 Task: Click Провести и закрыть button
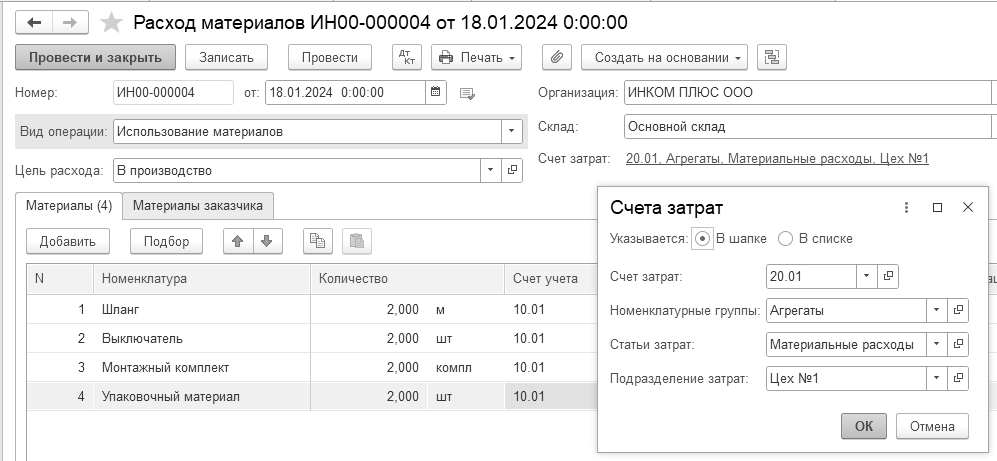pos(95,57)
